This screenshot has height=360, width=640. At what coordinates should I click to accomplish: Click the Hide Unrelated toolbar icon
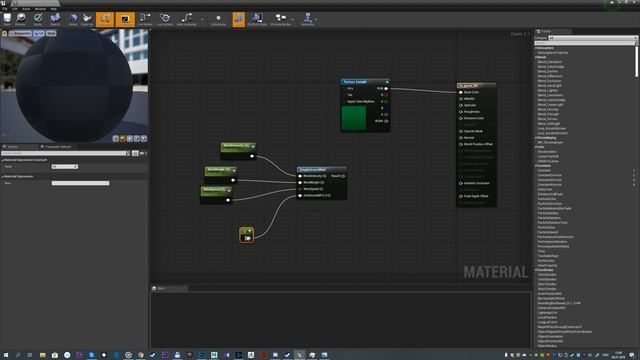point(187,18)
